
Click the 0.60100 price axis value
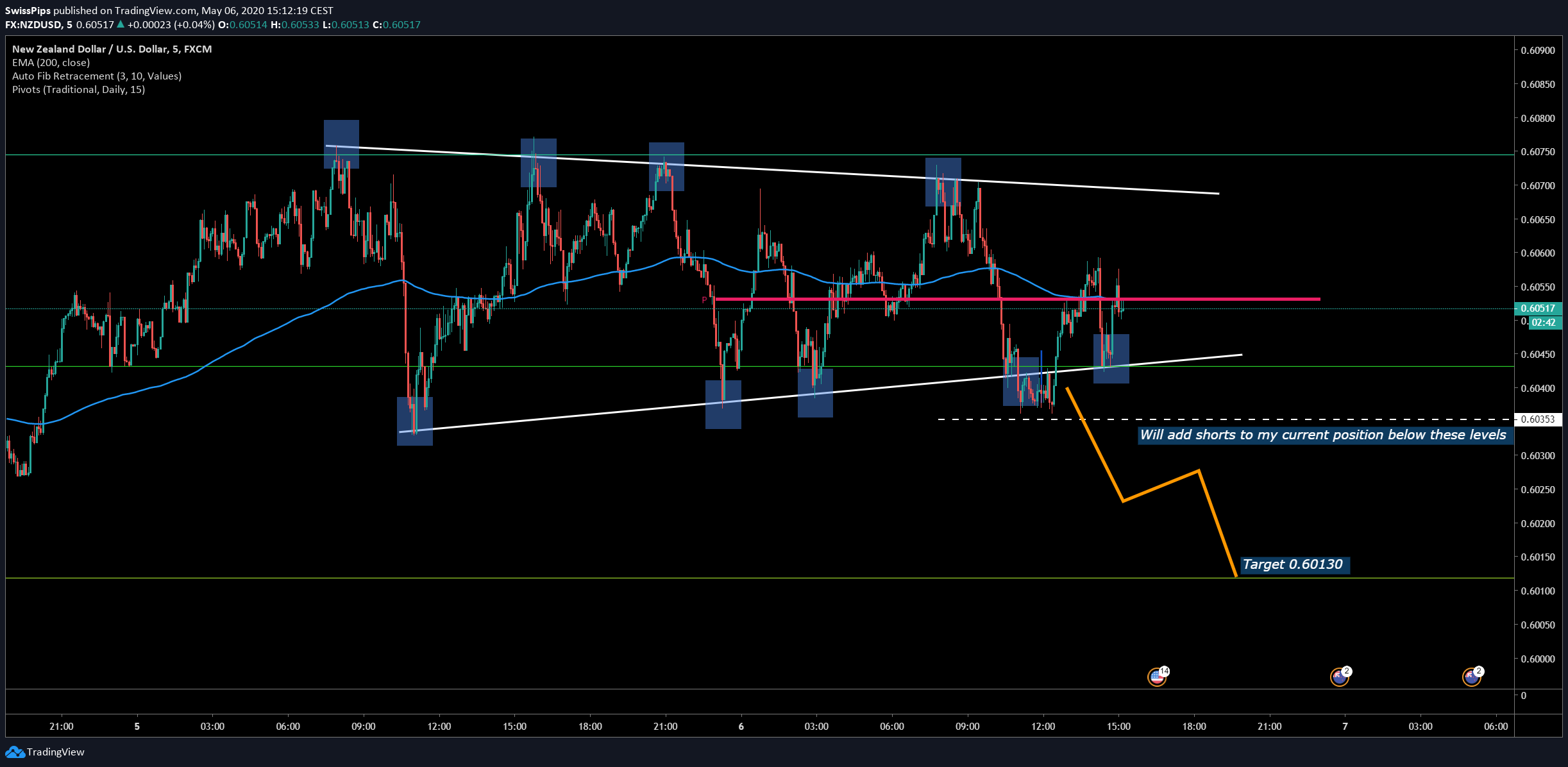(x=1538, y=591)
